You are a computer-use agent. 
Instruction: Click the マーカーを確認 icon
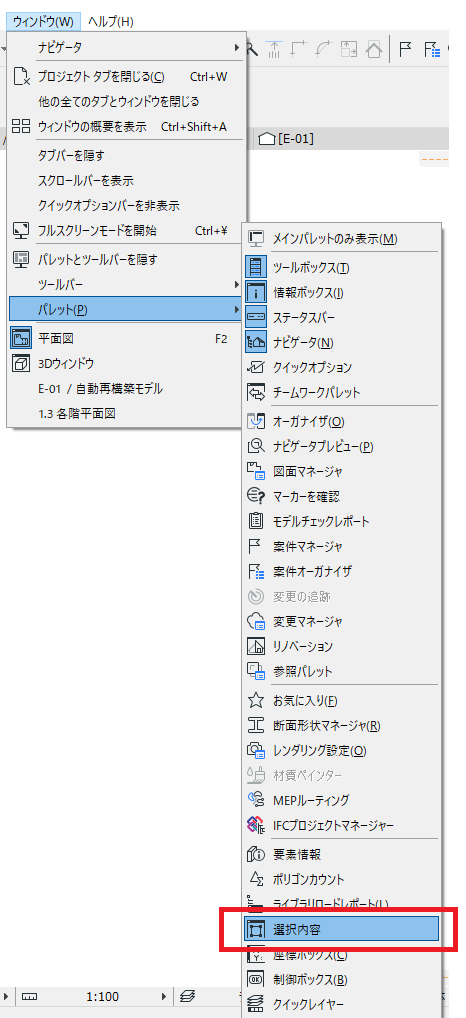(256, 497)
